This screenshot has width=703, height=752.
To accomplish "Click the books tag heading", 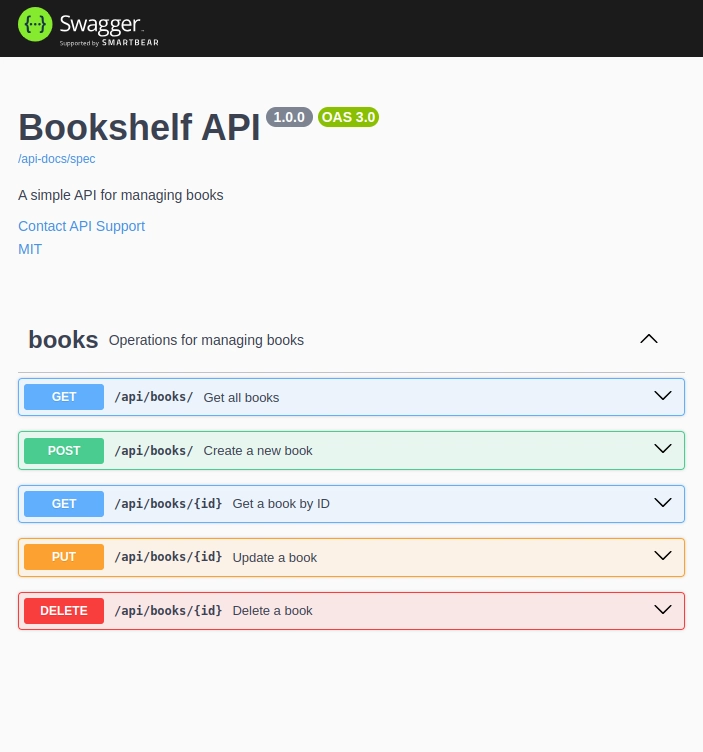I will pyautogui.click(x=63, y=340).
